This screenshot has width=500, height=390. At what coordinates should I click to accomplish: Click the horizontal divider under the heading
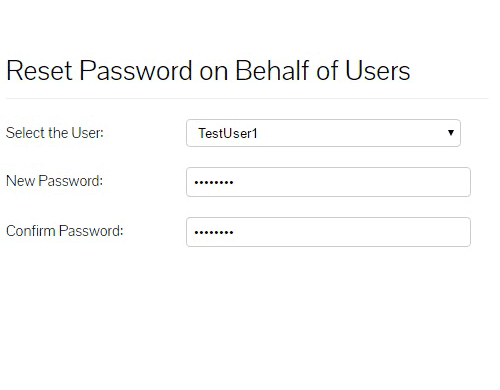247,98
